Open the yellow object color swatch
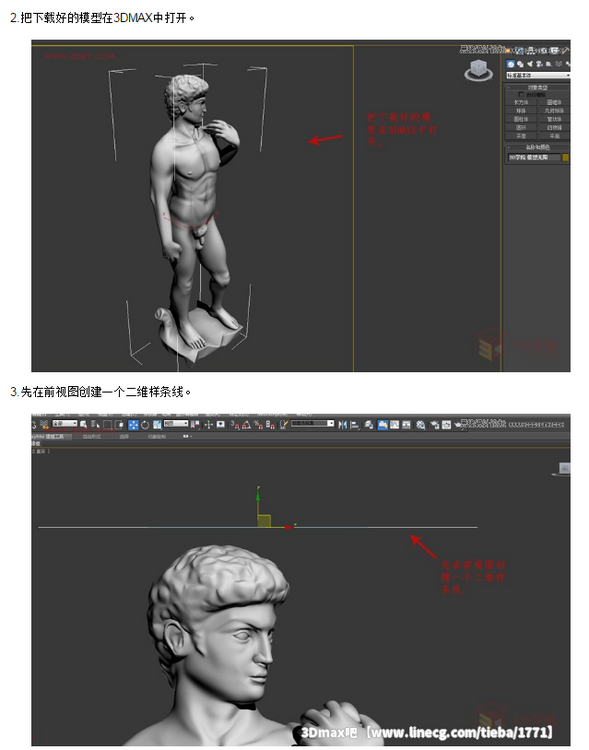 [566, 157]
